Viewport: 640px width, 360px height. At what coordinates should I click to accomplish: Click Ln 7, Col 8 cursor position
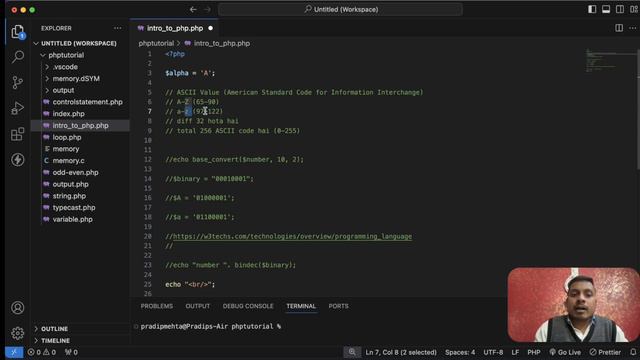click(x=401, y=352)
